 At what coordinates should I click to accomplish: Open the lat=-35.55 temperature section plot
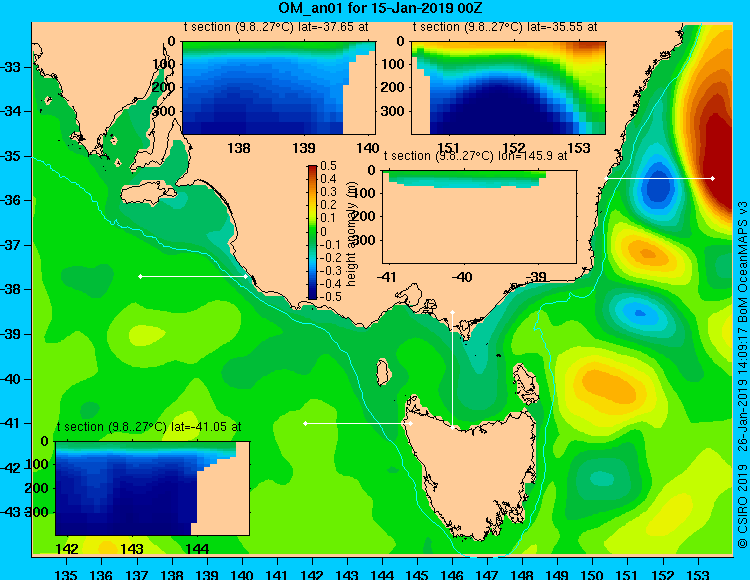point(508,88)
